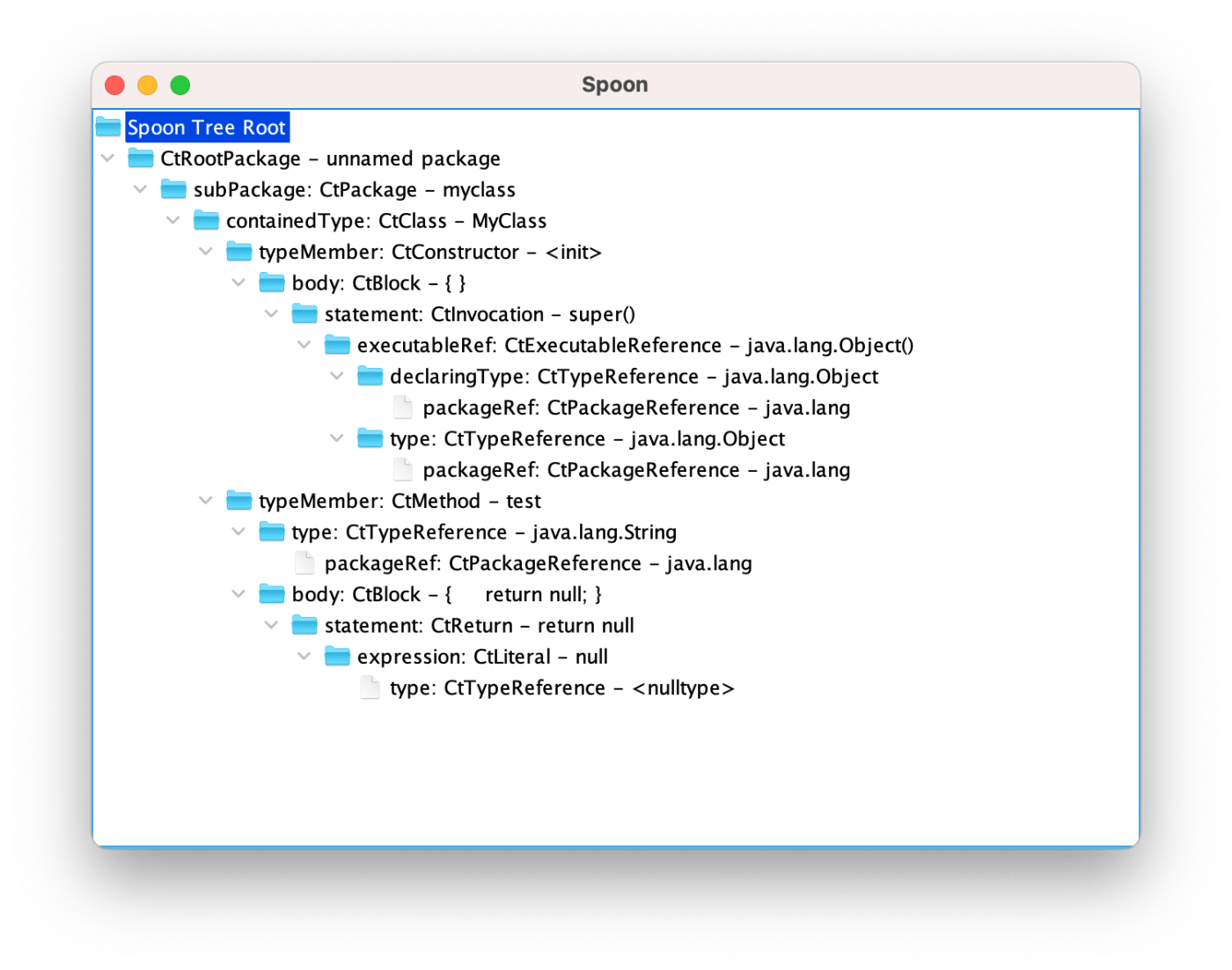Select 'type: CtTypeReference - java.lang.Object' text

(588, 439)
